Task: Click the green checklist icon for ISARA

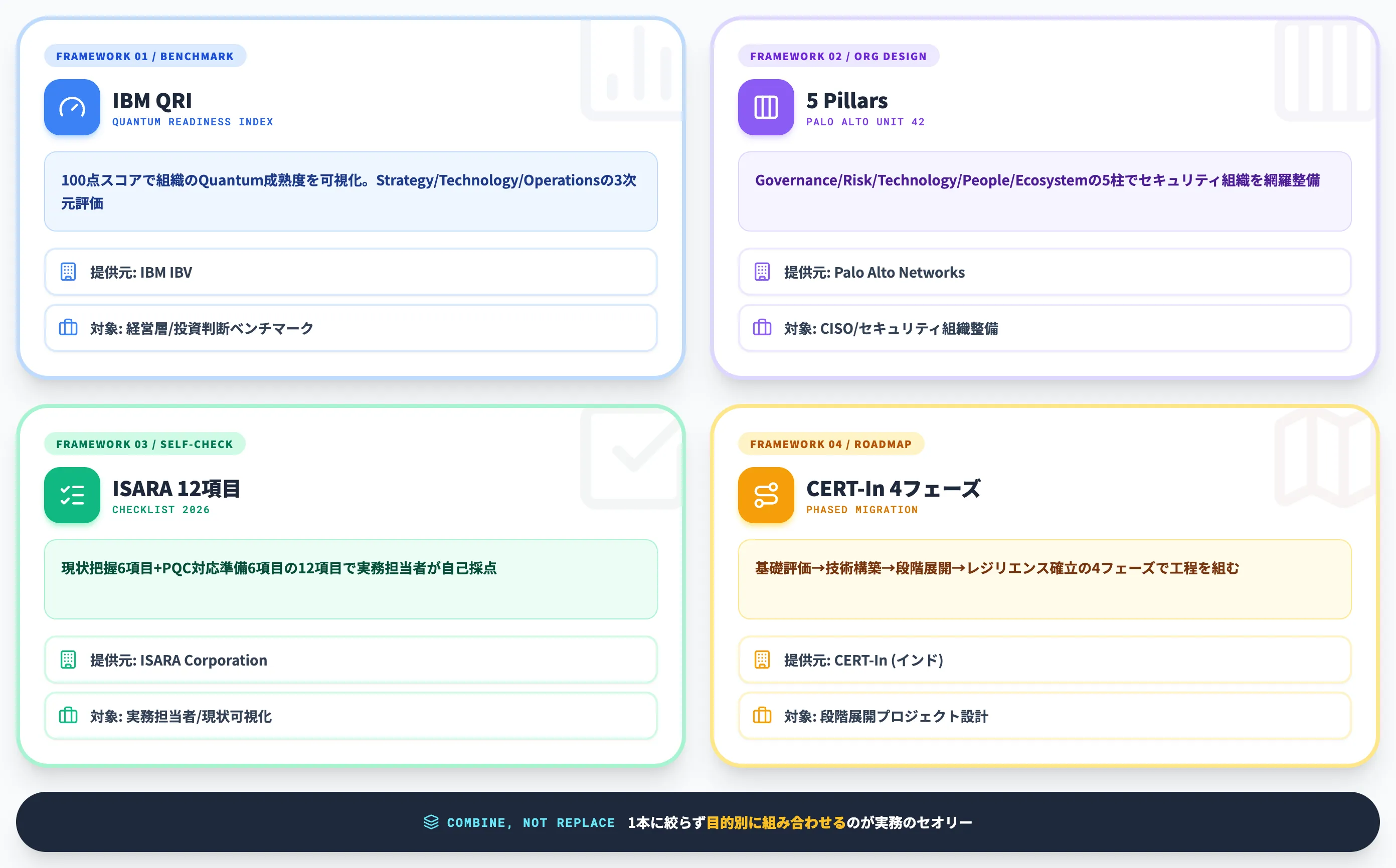Action: (72, 495)
